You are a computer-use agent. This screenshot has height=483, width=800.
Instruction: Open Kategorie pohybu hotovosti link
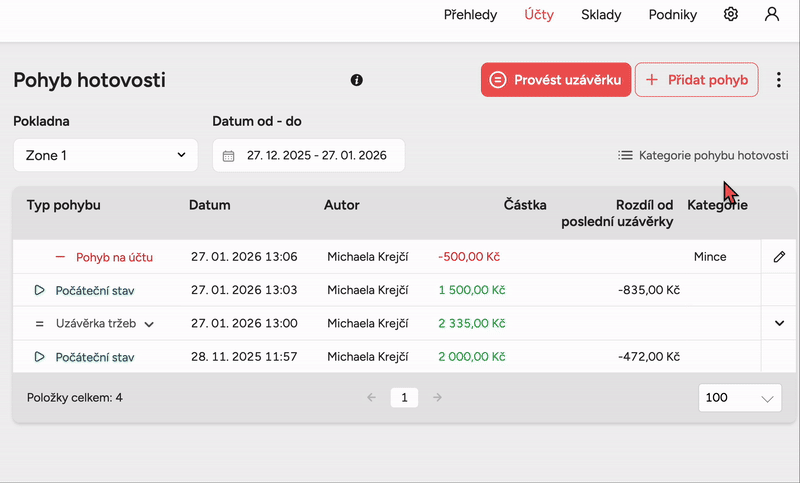pos(703,155)
